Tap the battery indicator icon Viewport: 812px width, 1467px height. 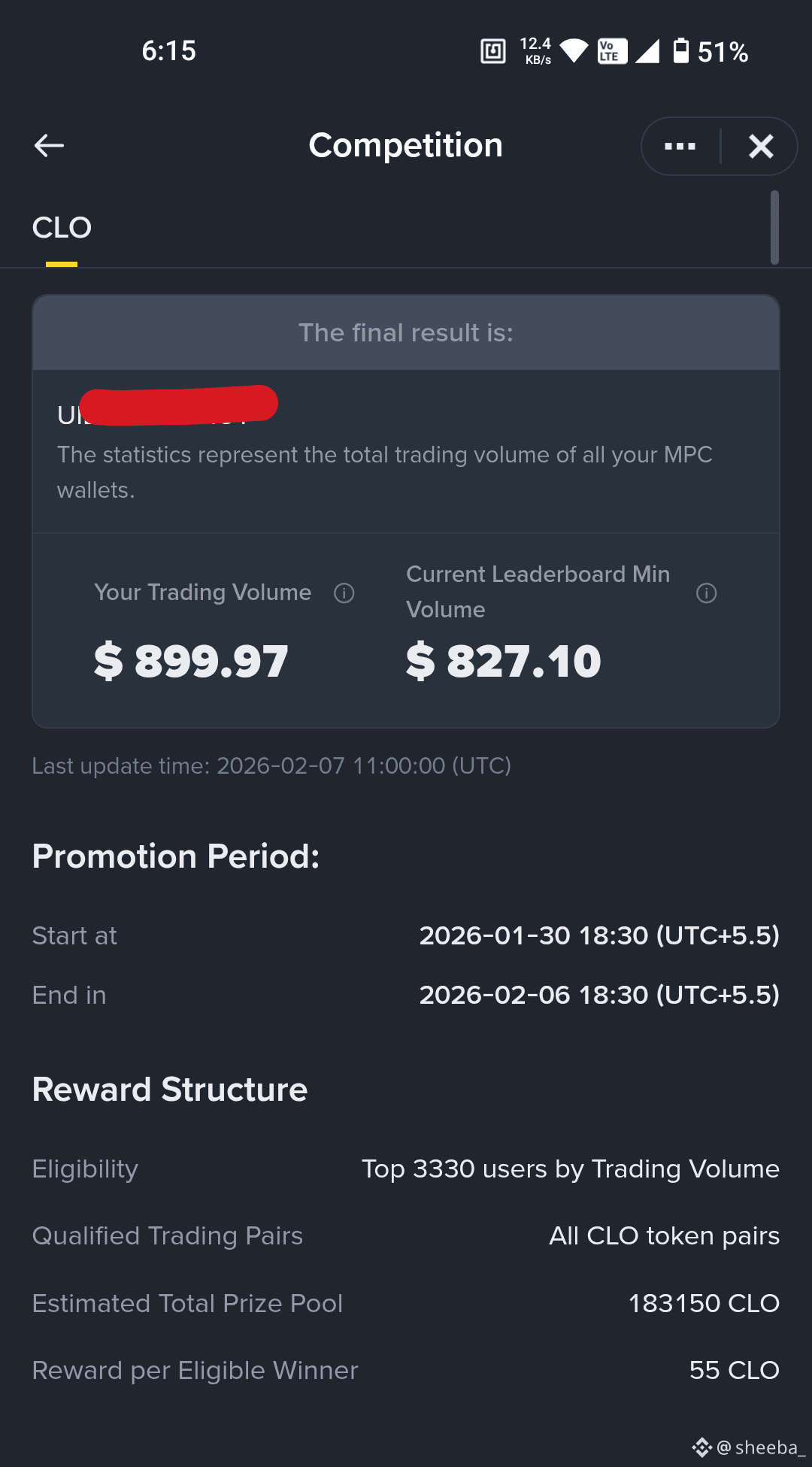click(x=680, y=51)
